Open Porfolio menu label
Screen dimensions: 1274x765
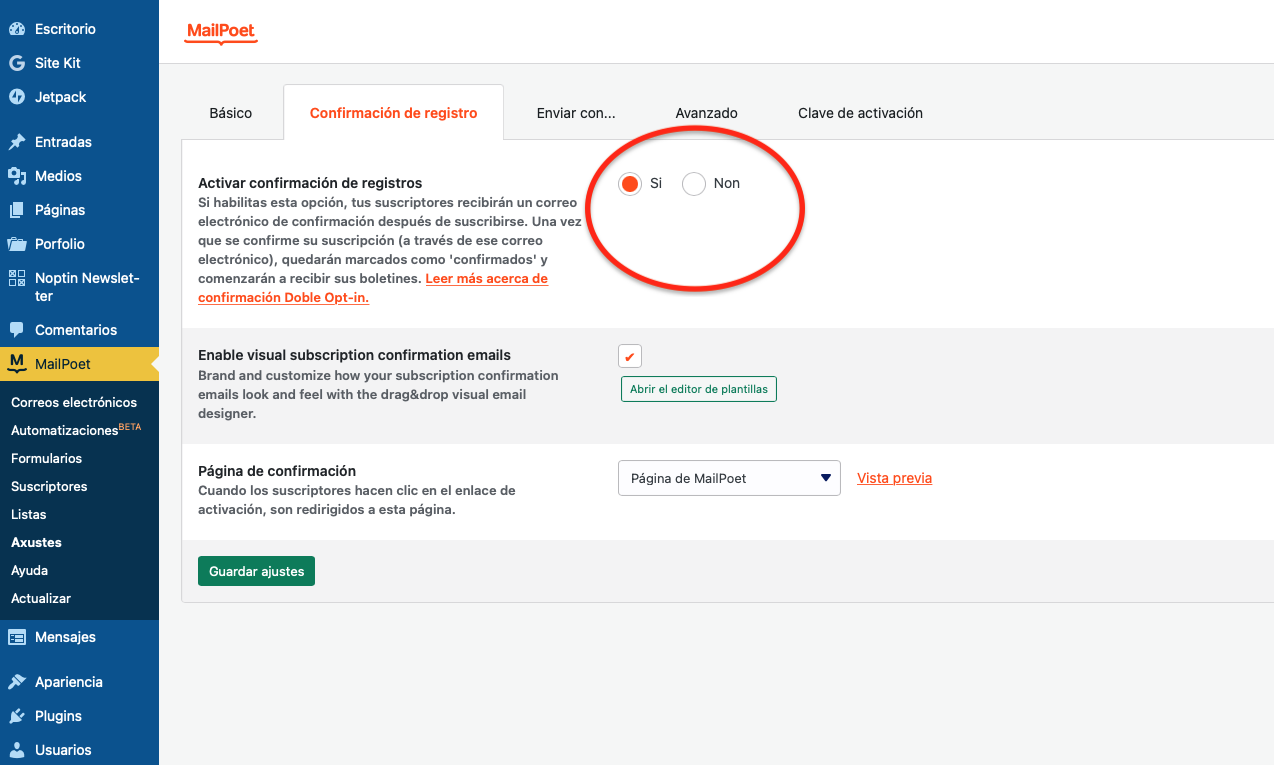(x=60, y=244)
